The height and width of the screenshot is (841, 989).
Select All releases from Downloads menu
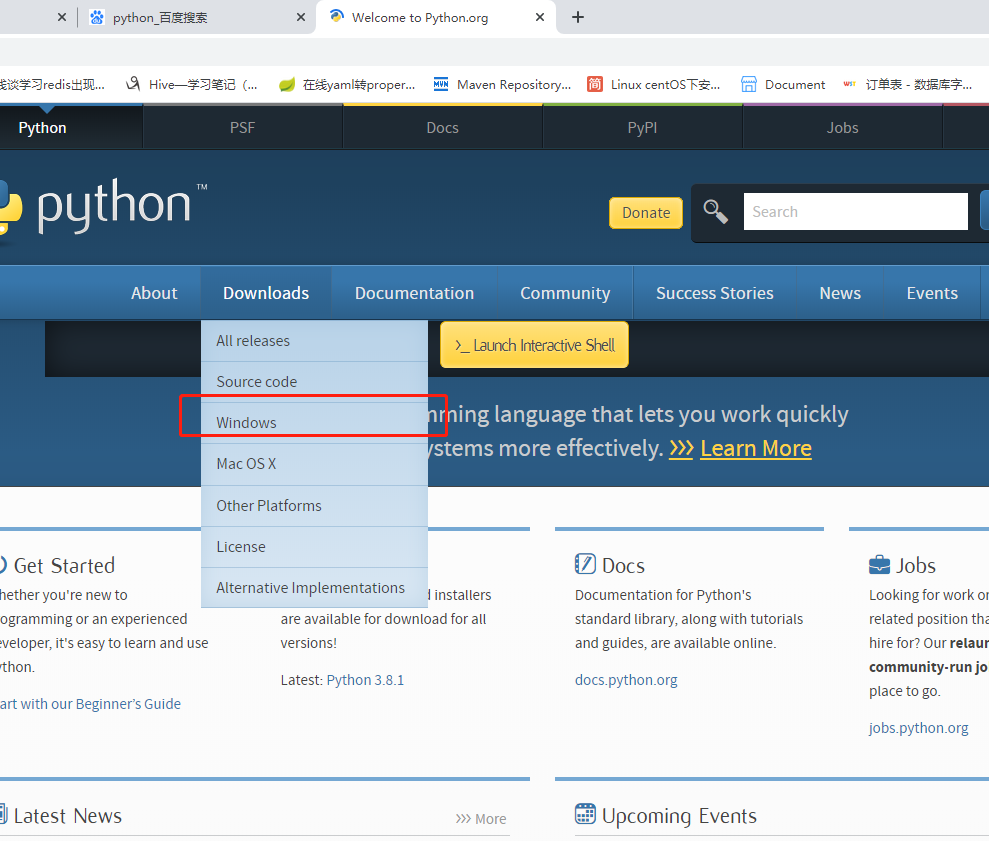point(314,341)
